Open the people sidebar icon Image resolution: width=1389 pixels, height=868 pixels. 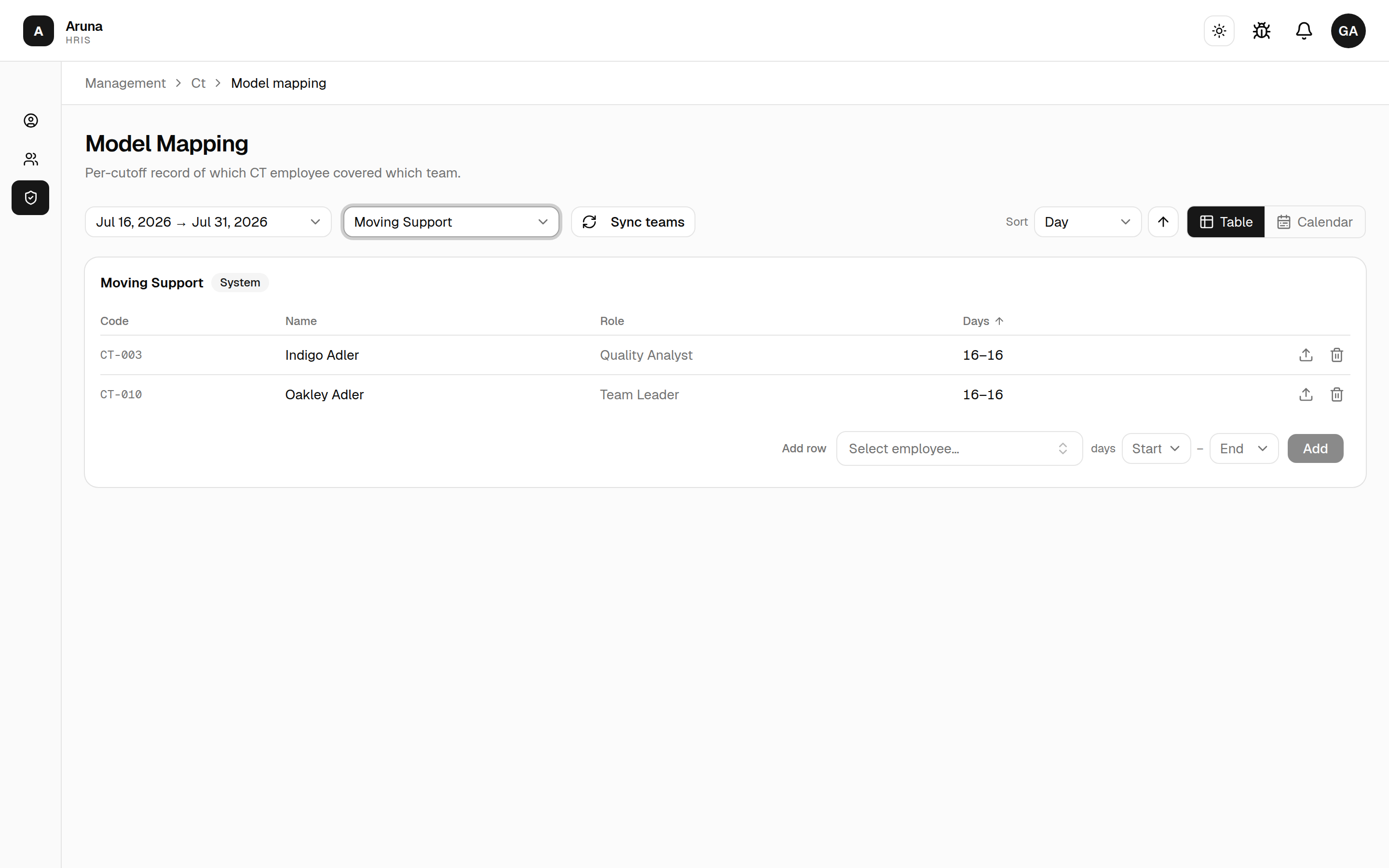31,159
